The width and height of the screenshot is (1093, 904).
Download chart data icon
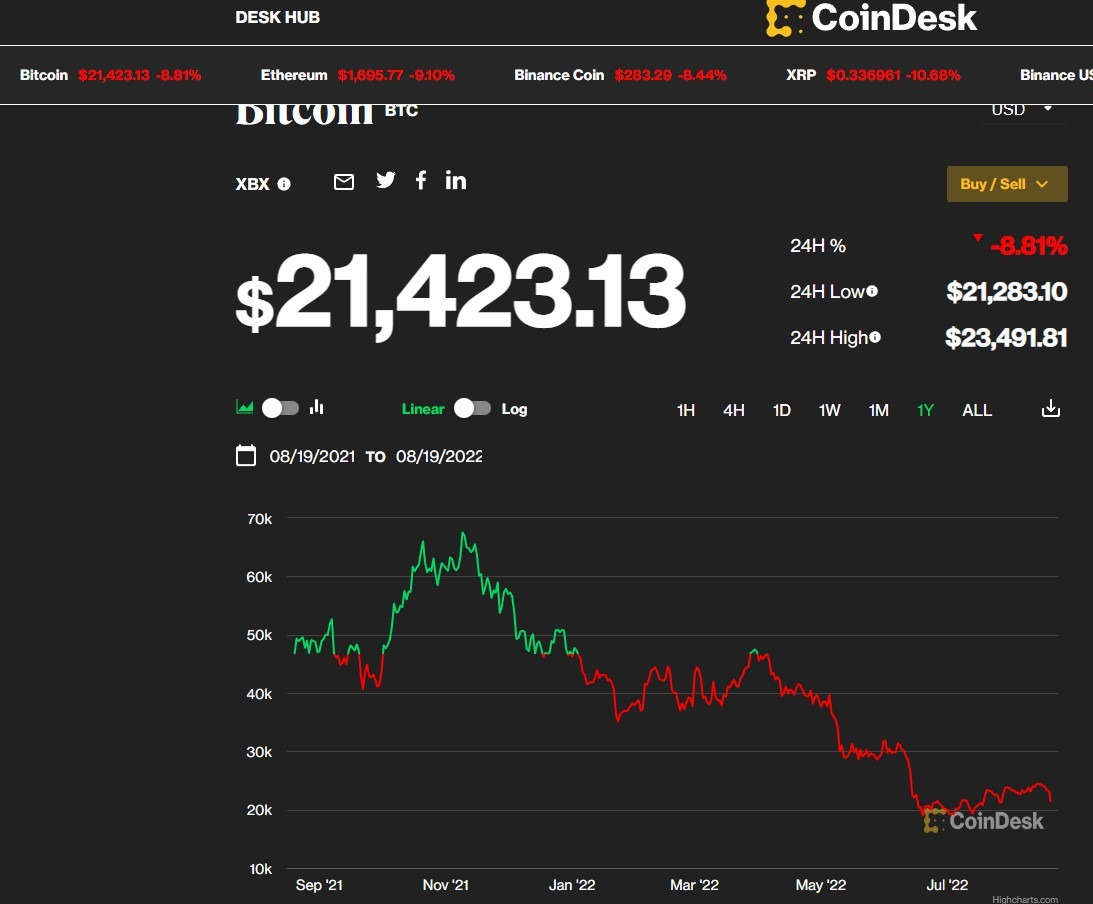click(x=1050, y=408)
